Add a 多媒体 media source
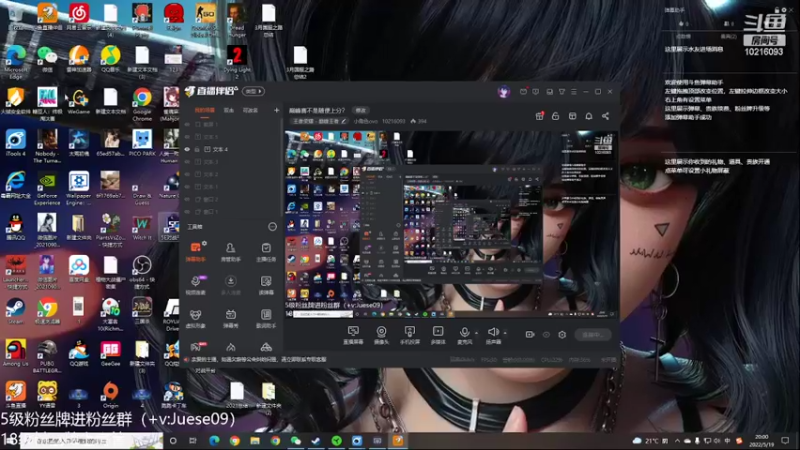The height and width of the screenshot is (450, 800). [x=438, y=335]
